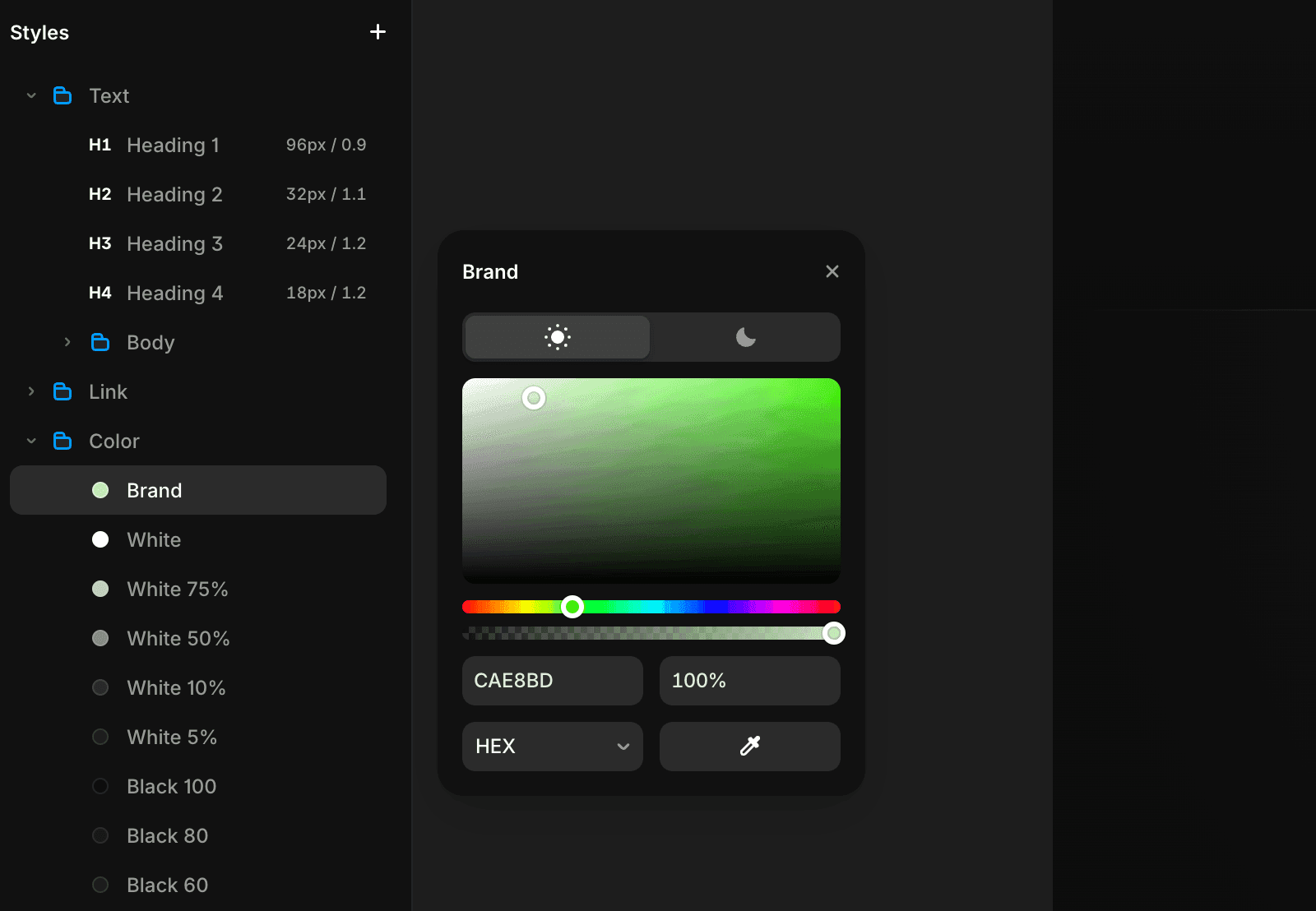Image resolution: width=1316 pixels, height=911 pixels.
Task: Collapse the Text styles group
Action: (x=31, y=95)
